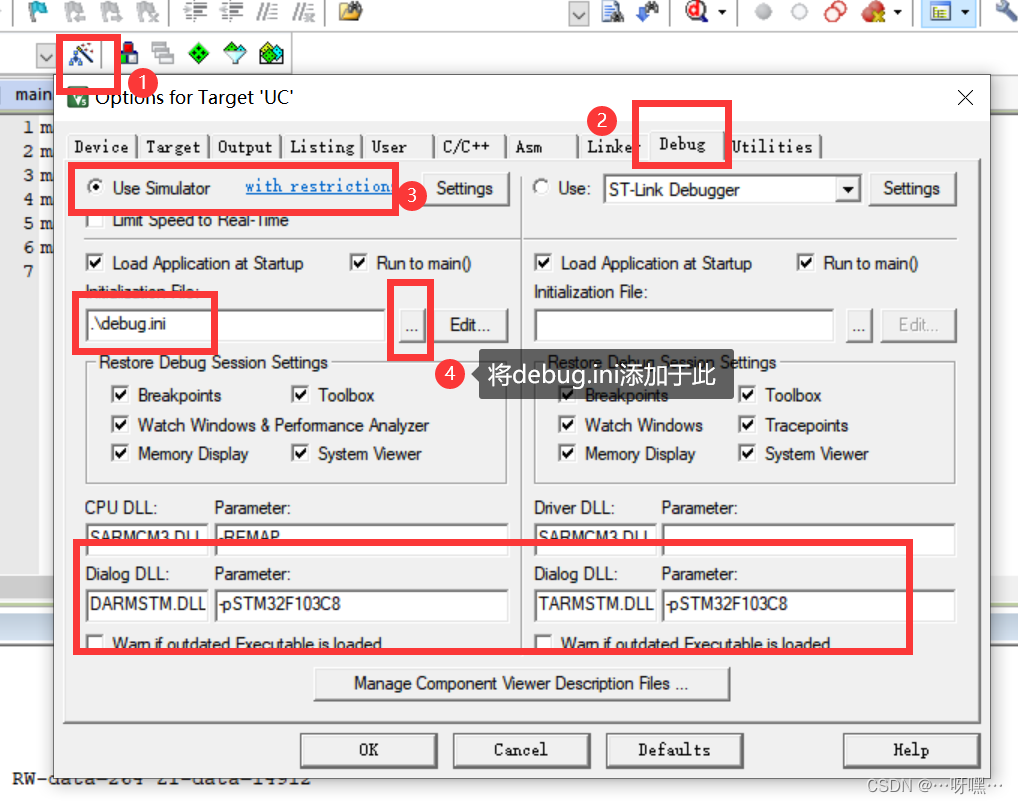Switch to the Listing tab
This screenshot has height=804, width=1018.
[x=322, y=147]
